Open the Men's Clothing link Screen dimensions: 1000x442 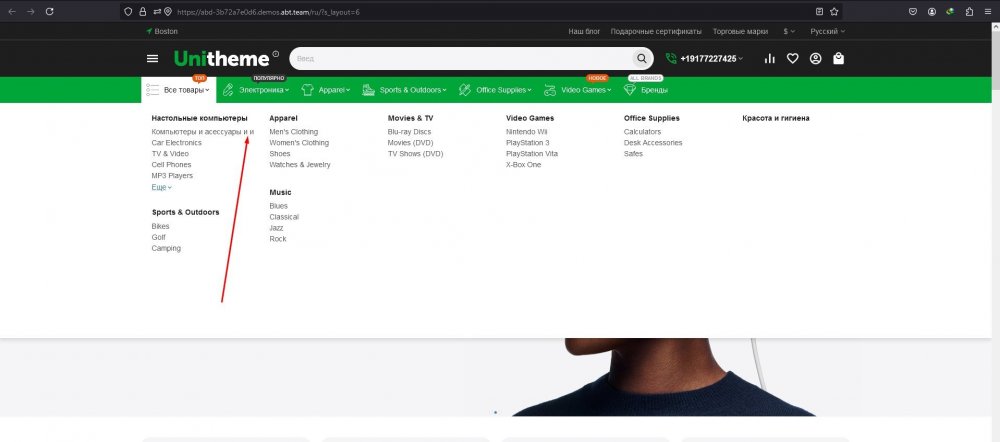pos(293,131)
